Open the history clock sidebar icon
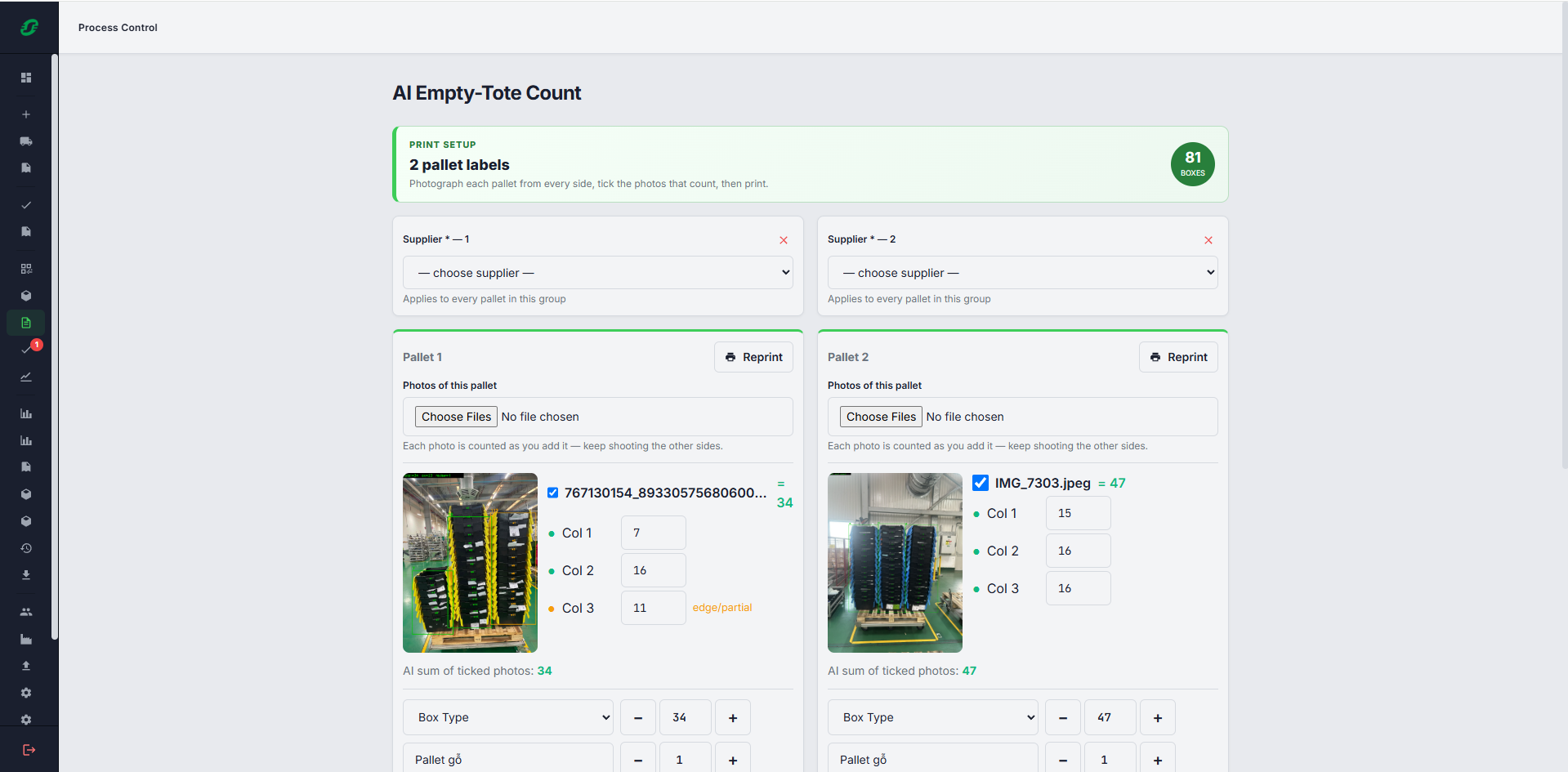Image resolution: width=1568 pixels, height=772 pixels. [x=26, y=548]
